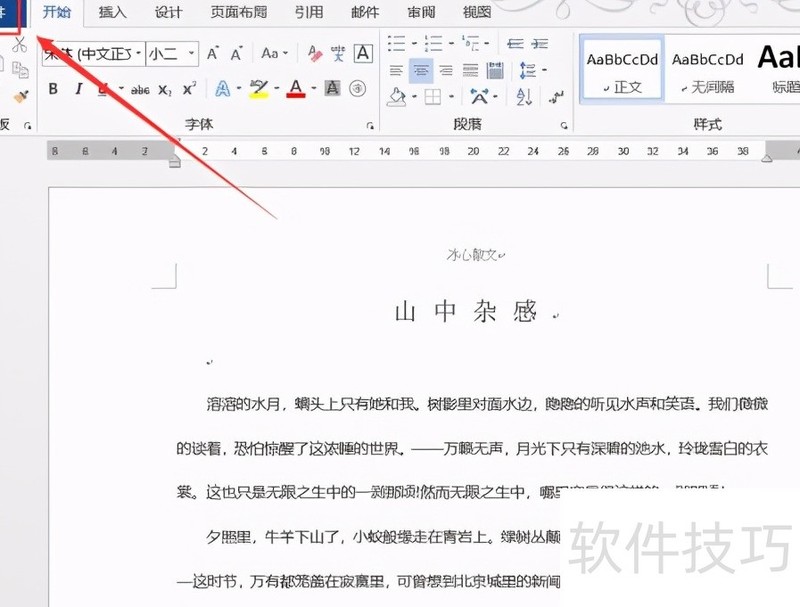
Task: Switch to the 插入 tab
Action: [113, 13]
